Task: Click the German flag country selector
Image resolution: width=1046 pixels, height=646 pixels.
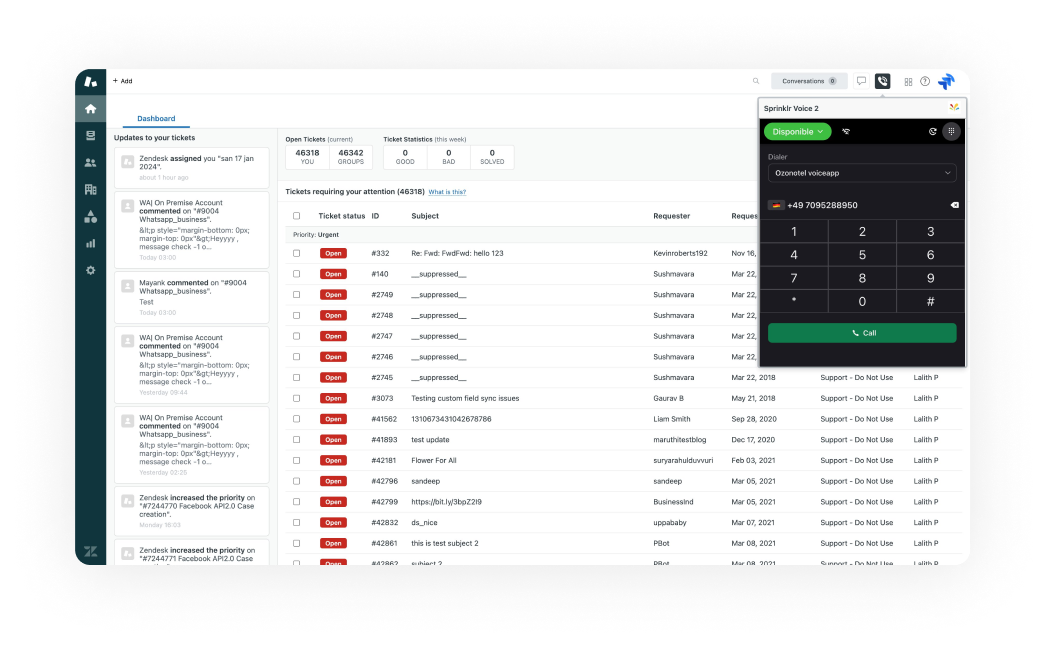Action: pos(776,205)
